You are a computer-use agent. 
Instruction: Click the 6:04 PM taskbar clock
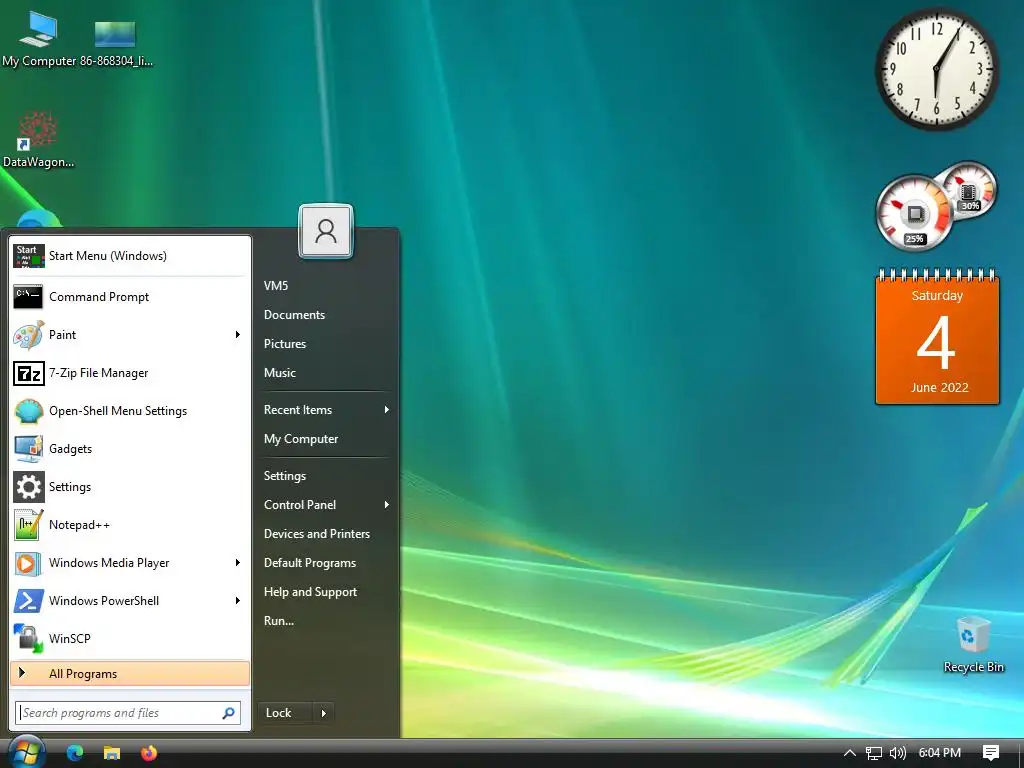(x=939, y=753)
